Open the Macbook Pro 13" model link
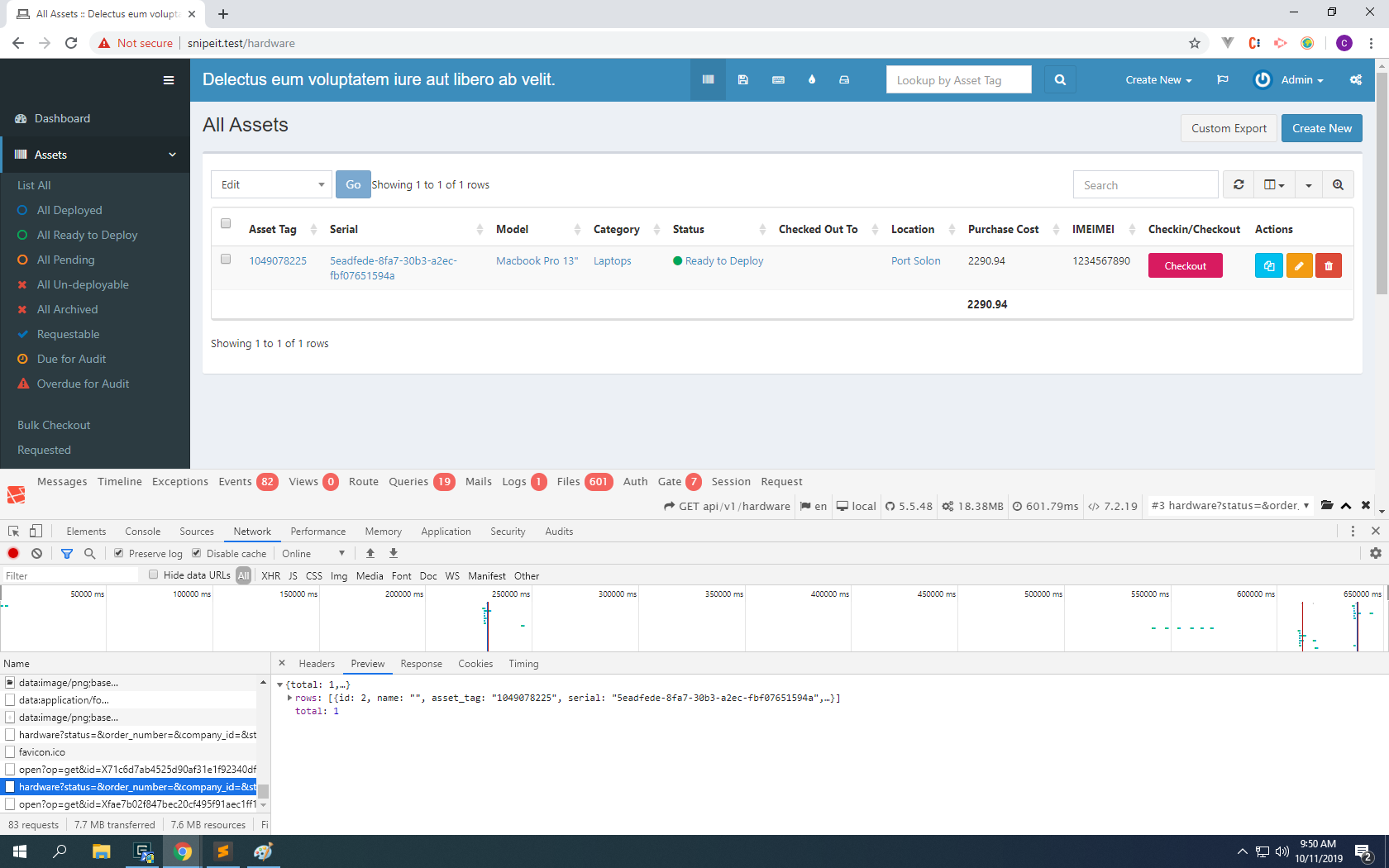This screenshot has height=868, width=1389. [537, 261]
